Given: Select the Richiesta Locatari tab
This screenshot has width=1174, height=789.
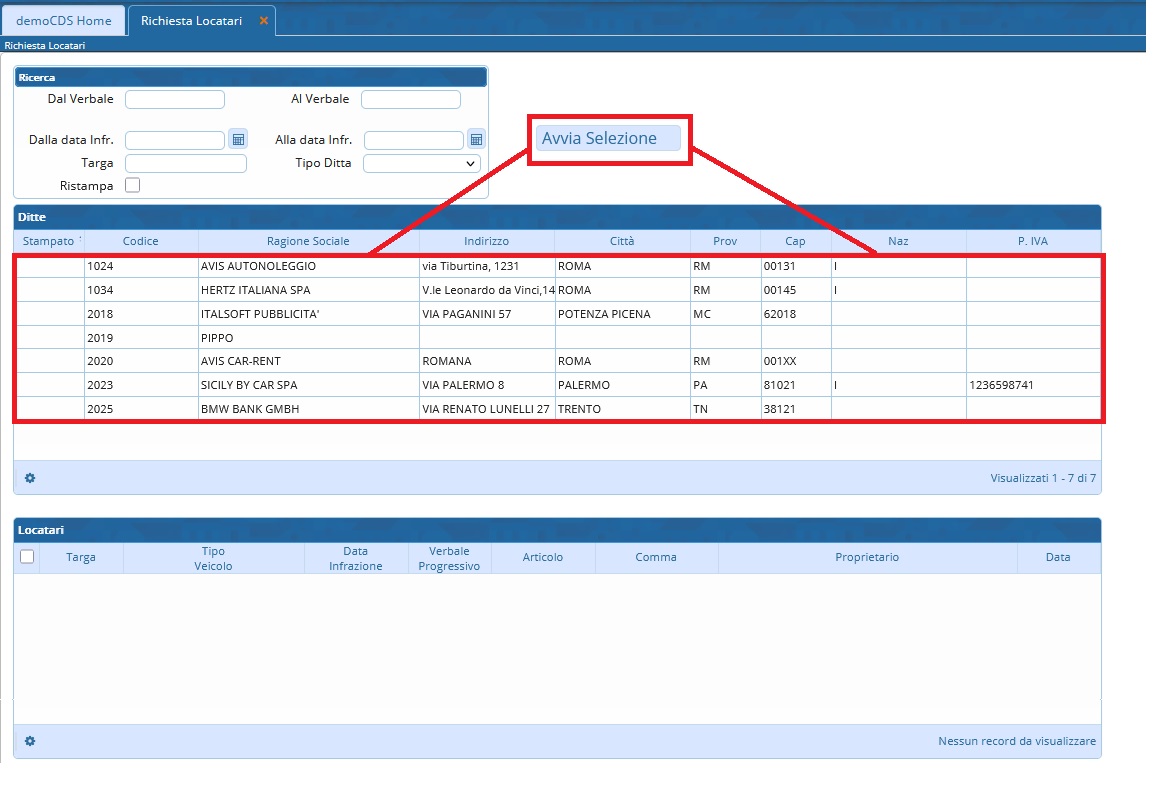Looking at the screenshot, I should [191, 21].
